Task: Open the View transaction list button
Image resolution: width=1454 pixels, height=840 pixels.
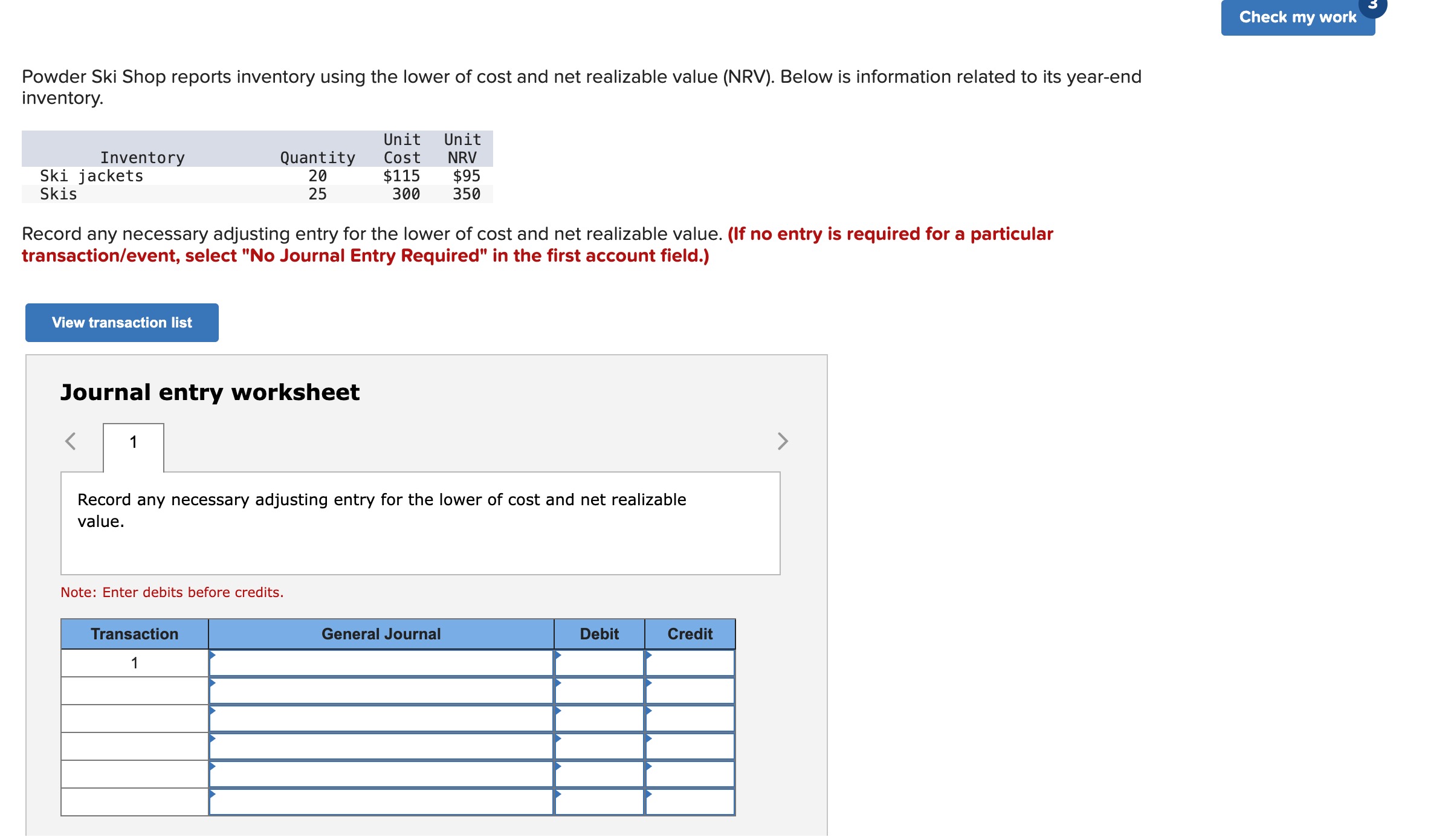Action: point(121,323)
